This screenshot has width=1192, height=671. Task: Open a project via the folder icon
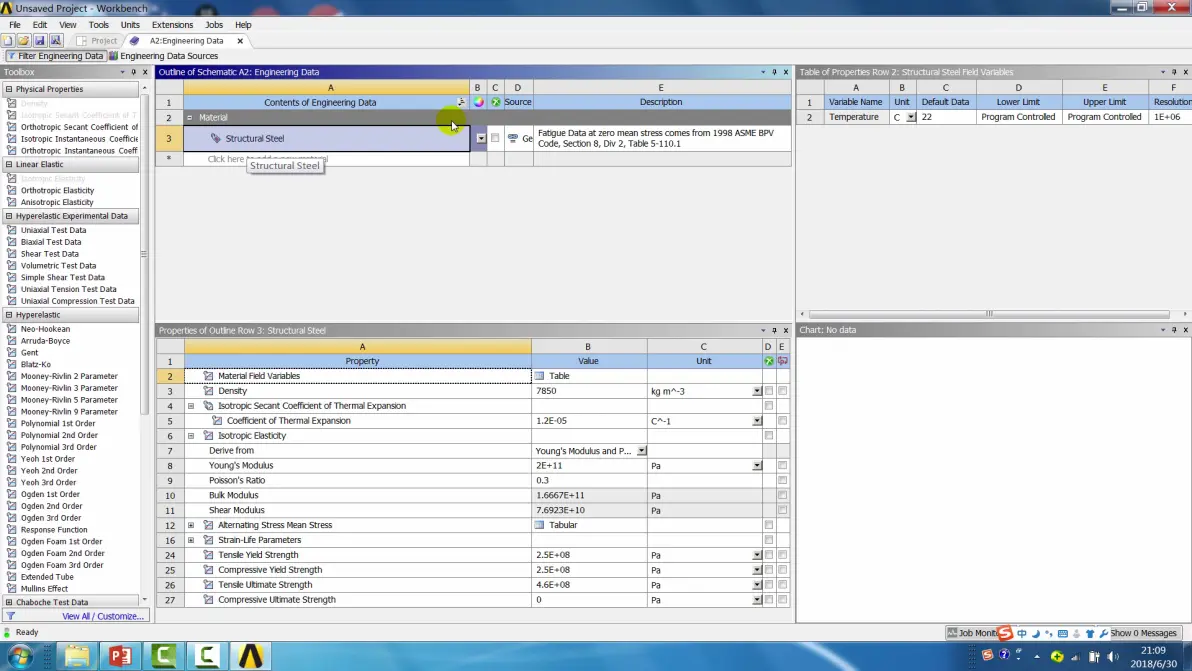(24, 41)
